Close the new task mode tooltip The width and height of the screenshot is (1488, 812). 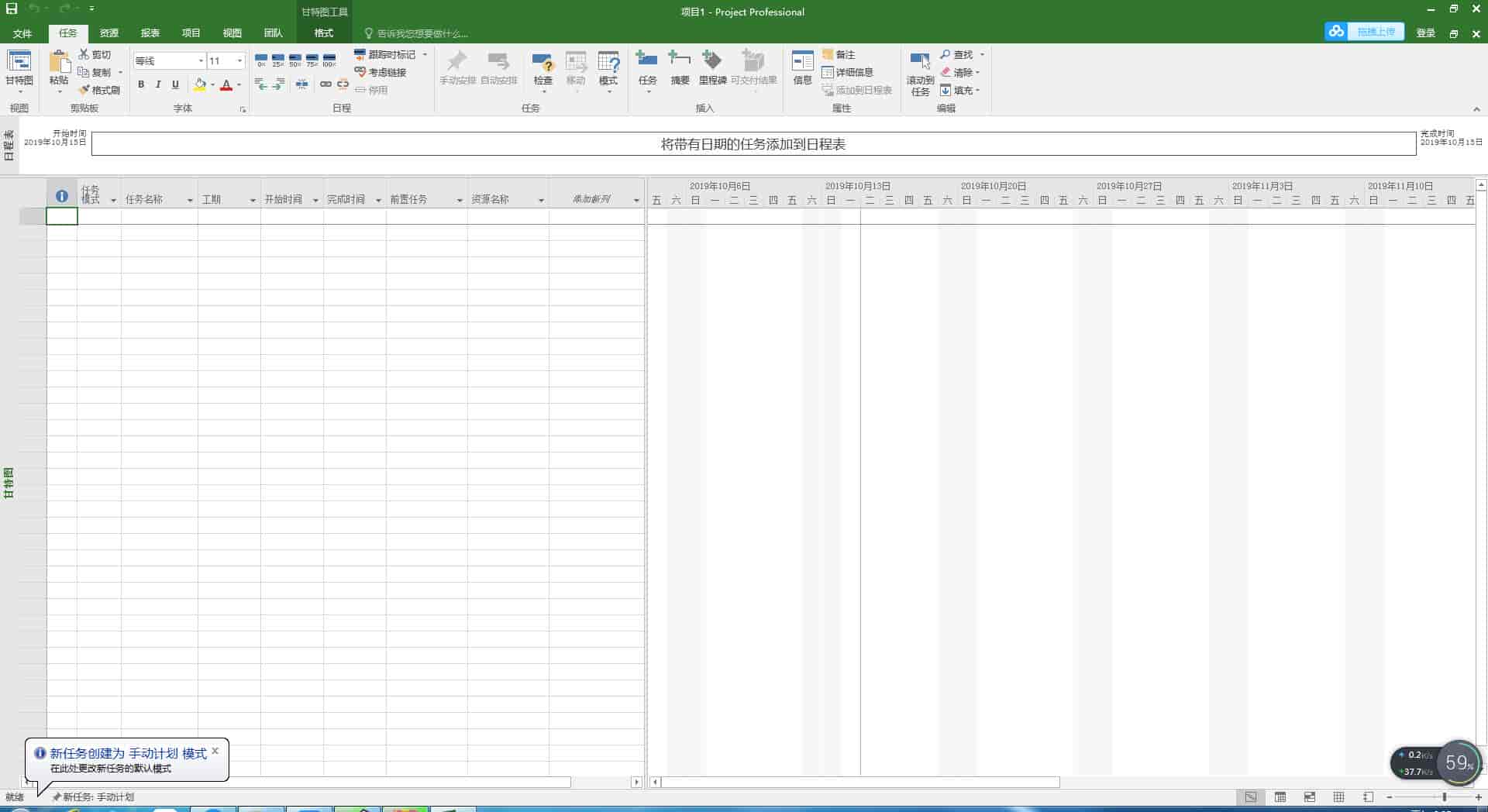click(215, 751)
